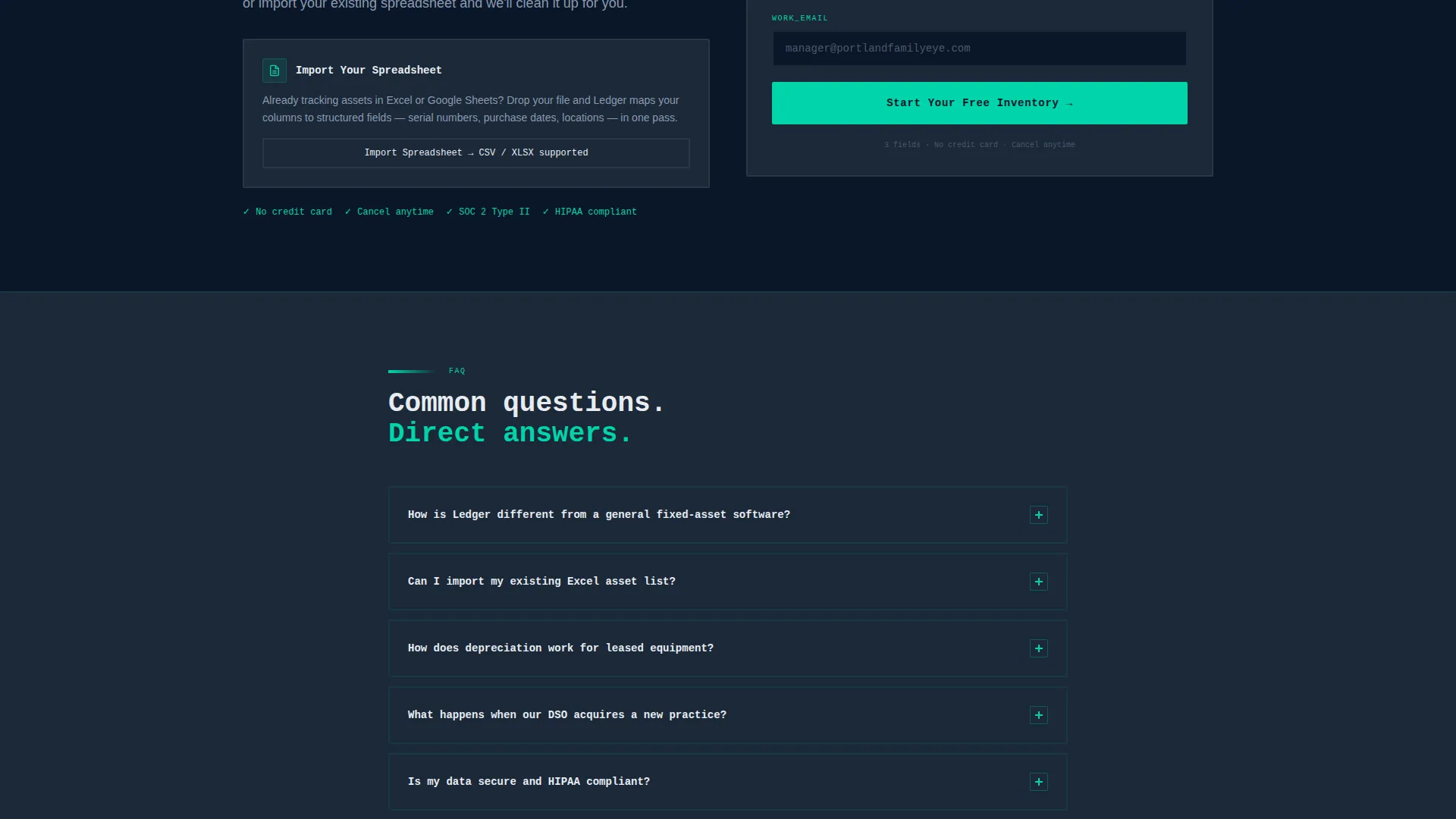Click 'Cancel anytime' checkmark text
Screen dimensions: 1456x819
(x=389, y=212)
